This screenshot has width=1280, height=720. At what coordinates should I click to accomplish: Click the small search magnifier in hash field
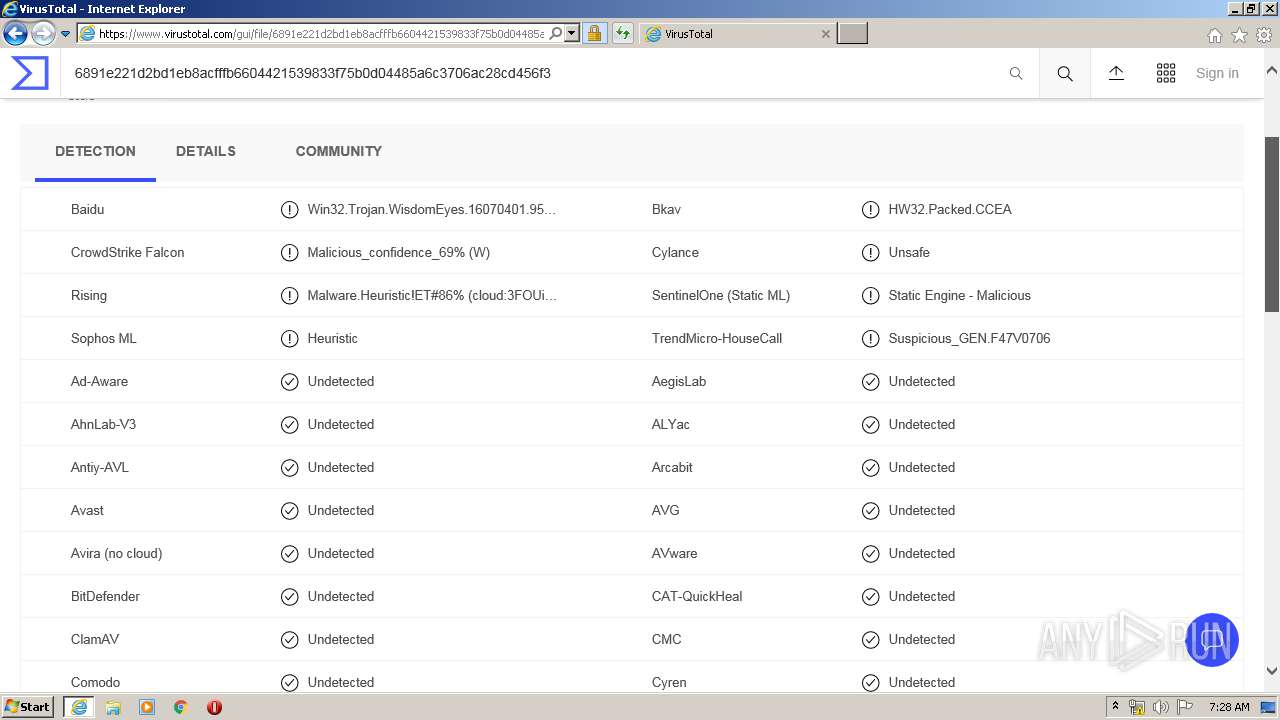[x=1016, y=73]
